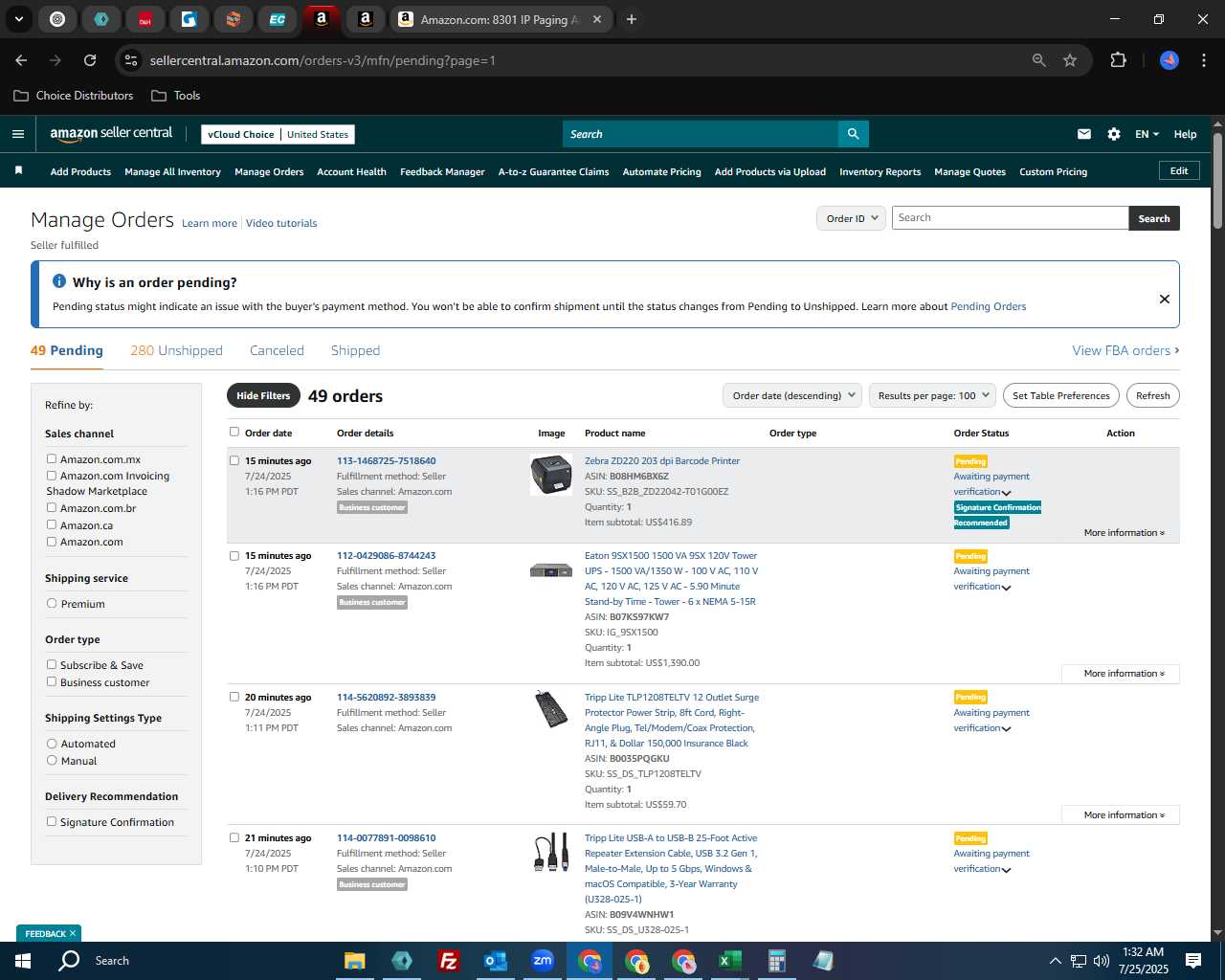Click the Chrome profile avatar

[x=1169, y=60]
